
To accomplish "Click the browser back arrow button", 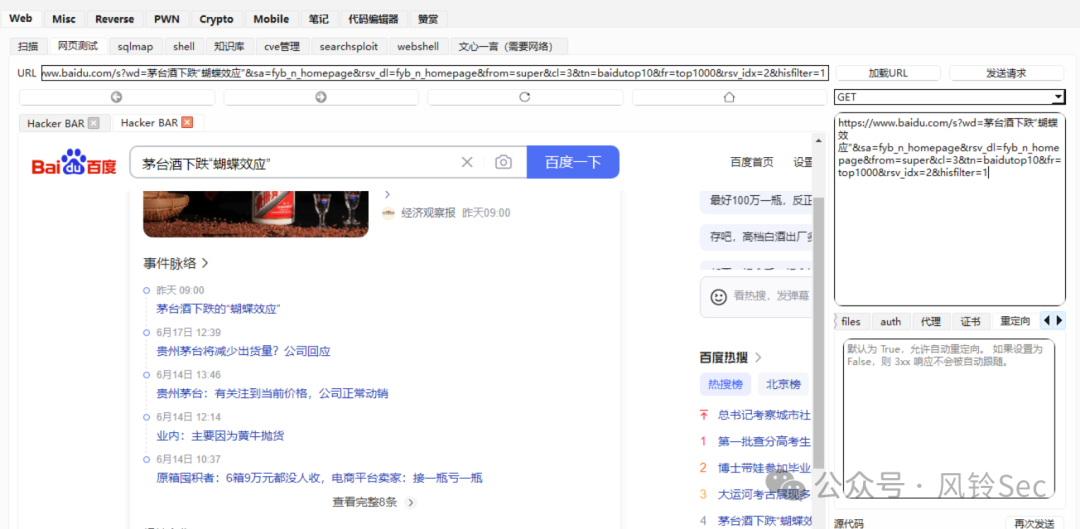I will click(116, 97).
